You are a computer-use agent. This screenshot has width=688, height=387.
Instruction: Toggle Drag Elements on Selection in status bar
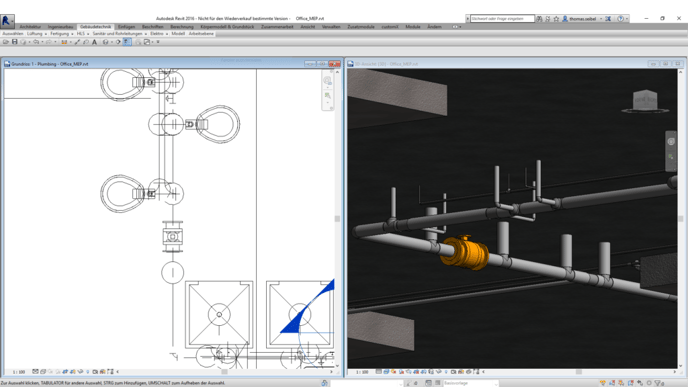tap(640, 383)
